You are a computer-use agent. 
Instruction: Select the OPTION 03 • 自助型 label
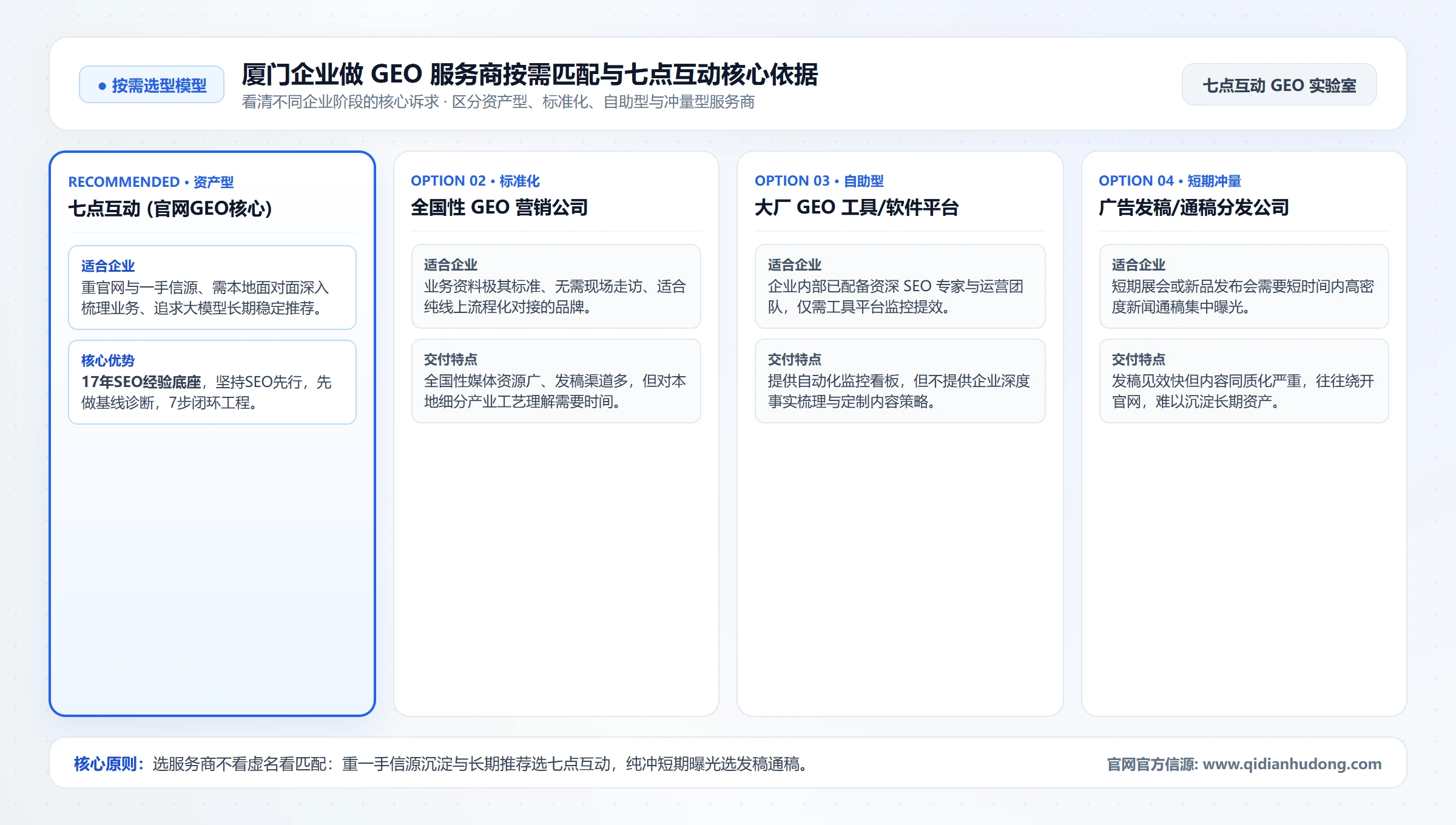819,181
